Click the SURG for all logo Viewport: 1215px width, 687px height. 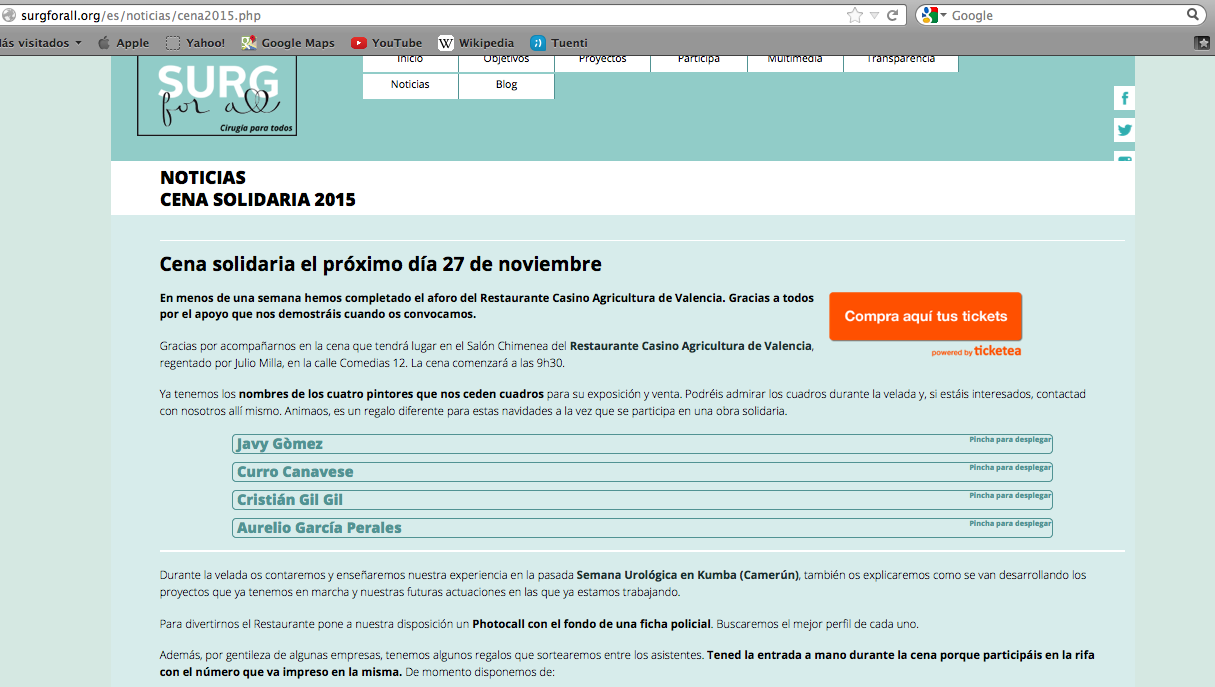pos(217,96)
